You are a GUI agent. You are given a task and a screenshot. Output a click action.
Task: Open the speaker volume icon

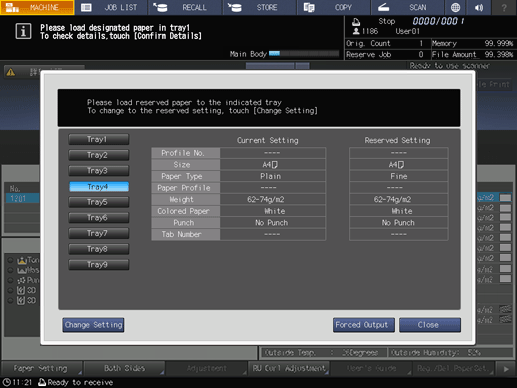(479, 7)
